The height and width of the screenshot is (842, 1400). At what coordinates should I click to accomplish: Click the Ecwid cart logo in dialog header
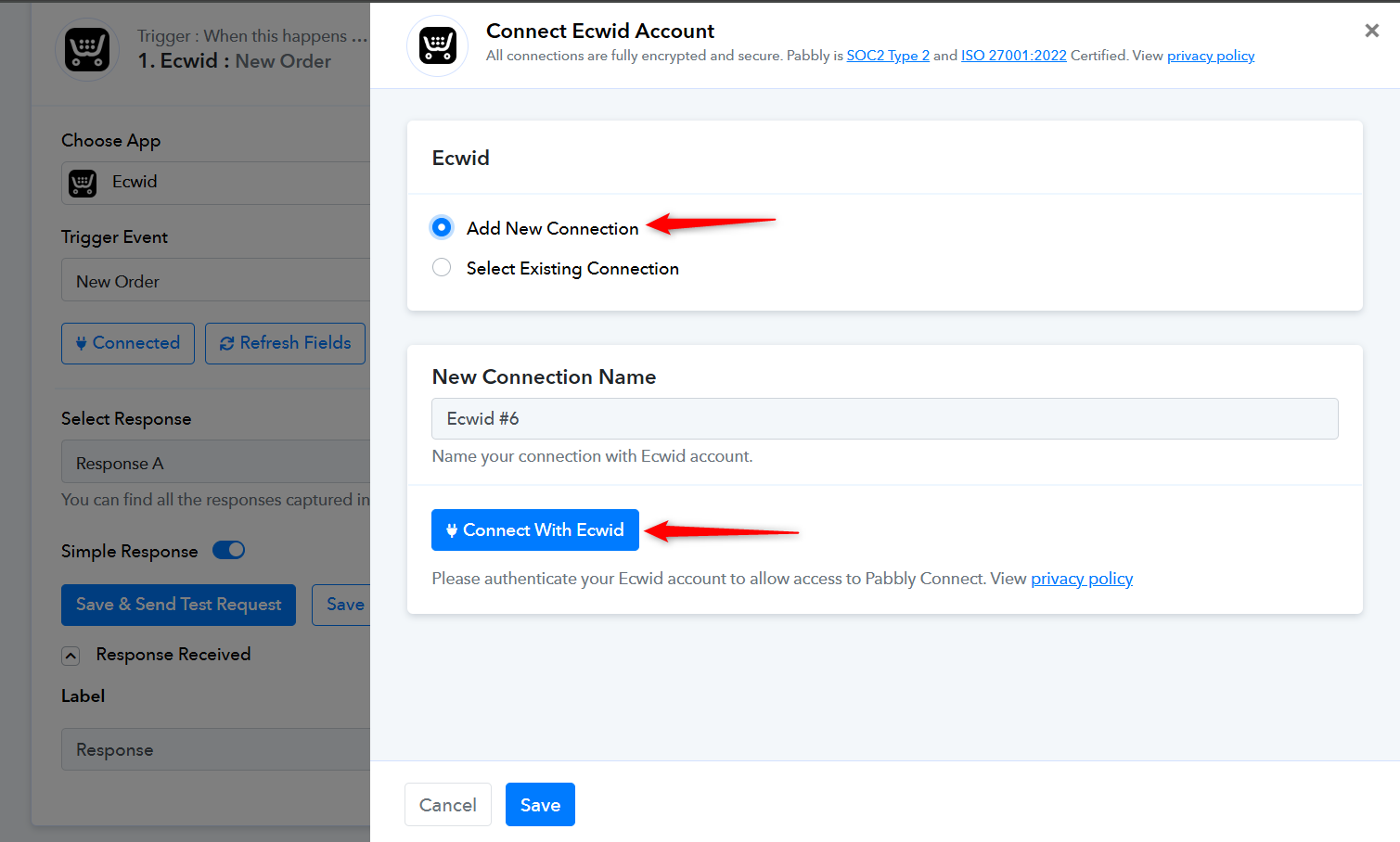click(x=437, y=45)
